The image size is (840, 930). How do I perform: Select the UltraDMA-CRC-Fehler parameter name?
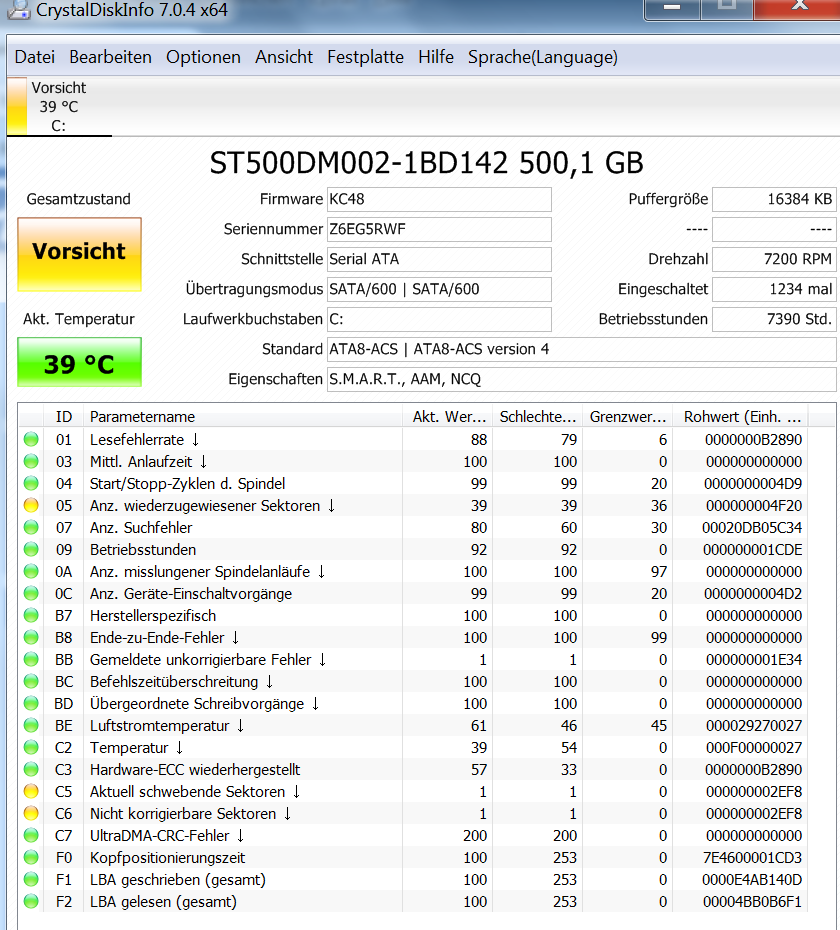(x=167, y=836)
